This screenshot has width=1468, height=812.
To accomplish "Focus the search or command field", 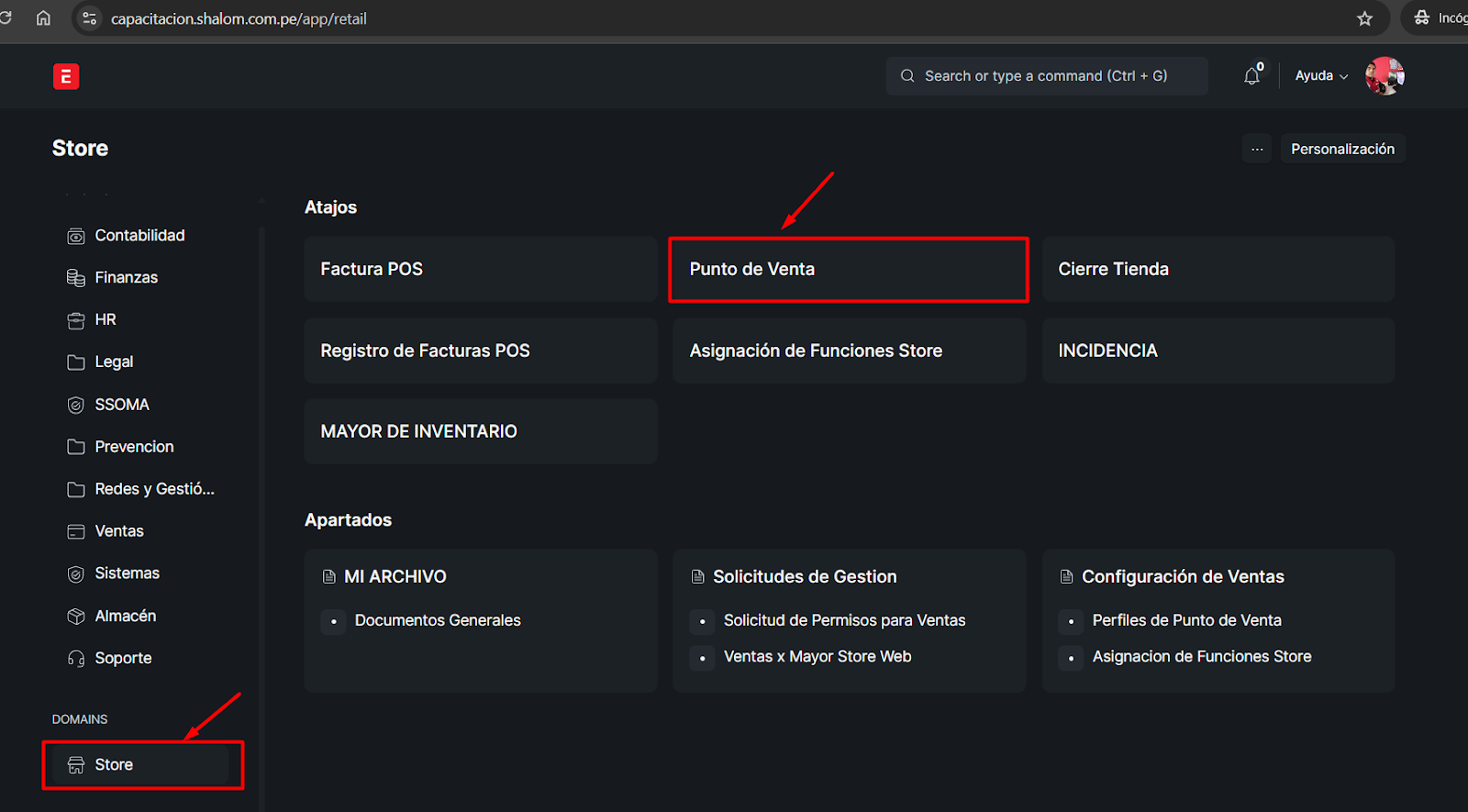I will pos(1046,76).
